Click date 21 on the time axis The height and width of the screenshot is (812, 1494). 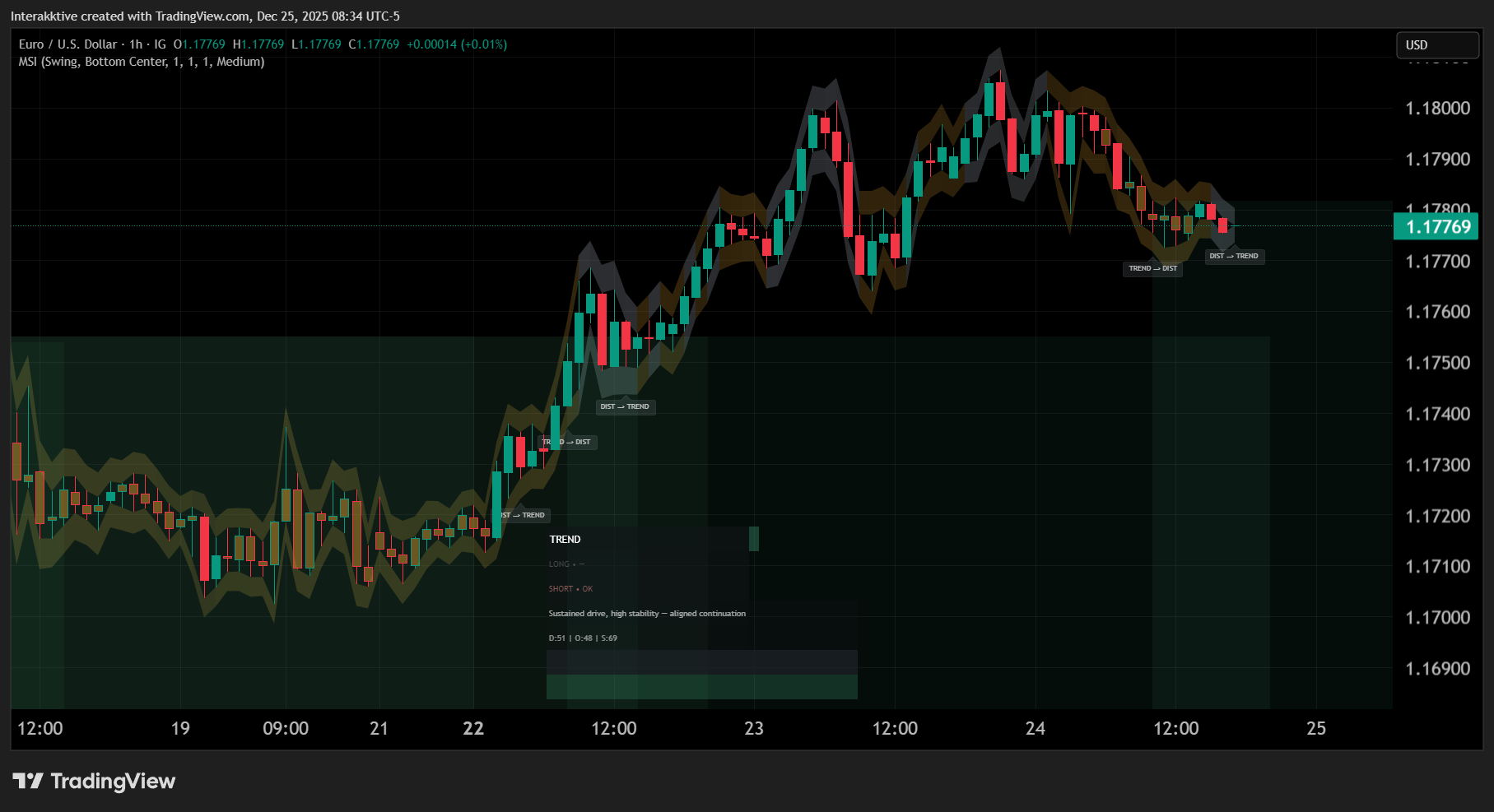pyautogui.click(x=379, y=728)
